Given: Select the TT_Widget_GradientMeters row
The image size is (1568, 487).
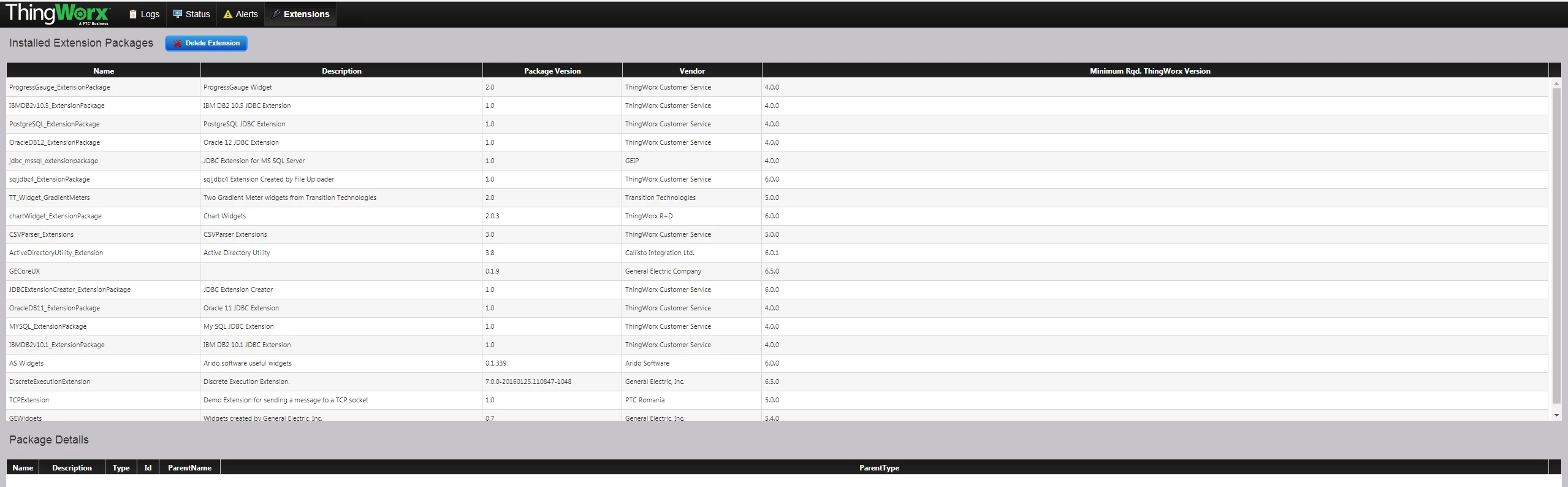Looking at the screenshot, I should pos(777,197).
